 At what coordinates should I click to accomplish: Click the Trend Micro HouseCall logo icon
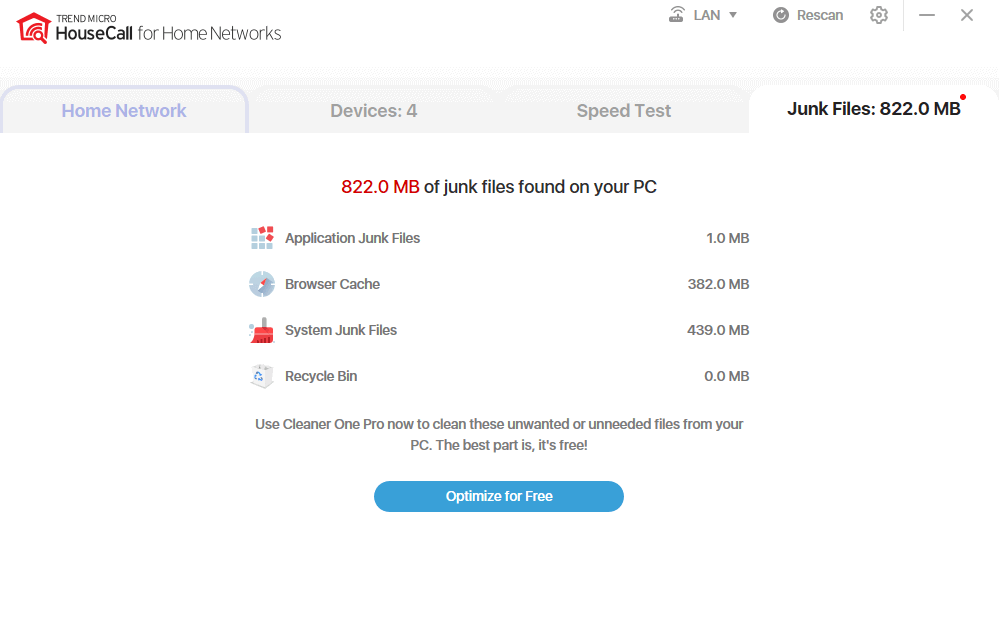click(34, 28)
